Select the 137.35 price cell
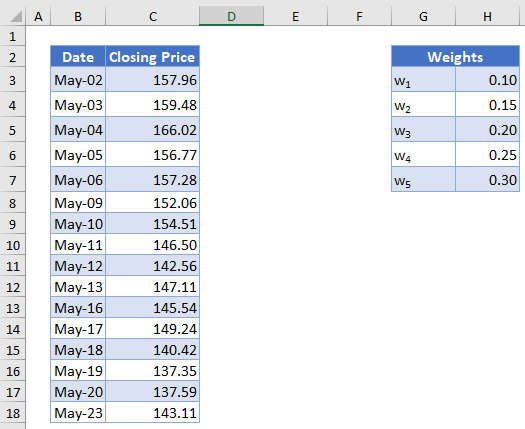The image size is (525, 429). (x=152, y=370)
